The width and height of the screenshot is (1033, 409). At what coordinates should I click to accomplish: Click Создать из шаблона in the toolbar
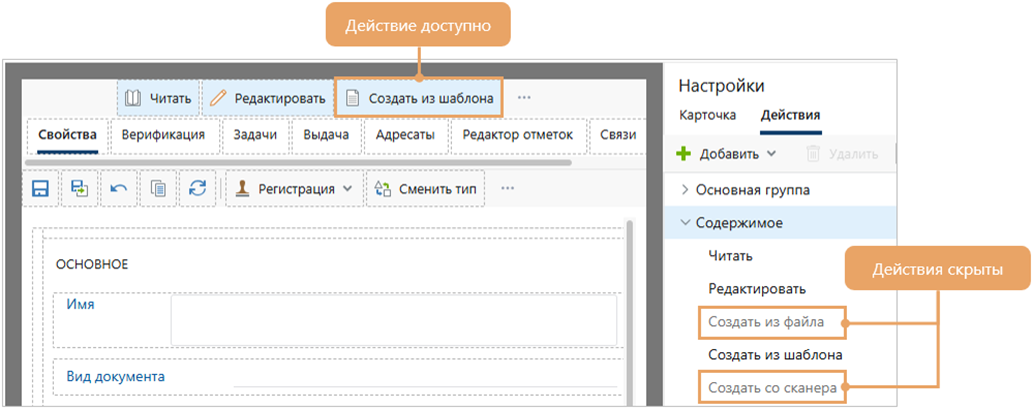coord(418,98)
